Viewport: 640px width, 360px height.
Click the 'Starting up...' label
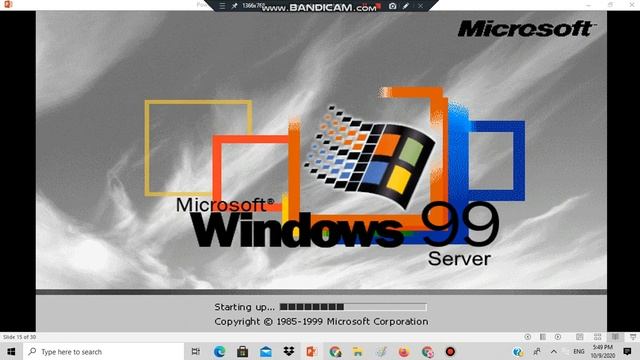pos(244,307)
